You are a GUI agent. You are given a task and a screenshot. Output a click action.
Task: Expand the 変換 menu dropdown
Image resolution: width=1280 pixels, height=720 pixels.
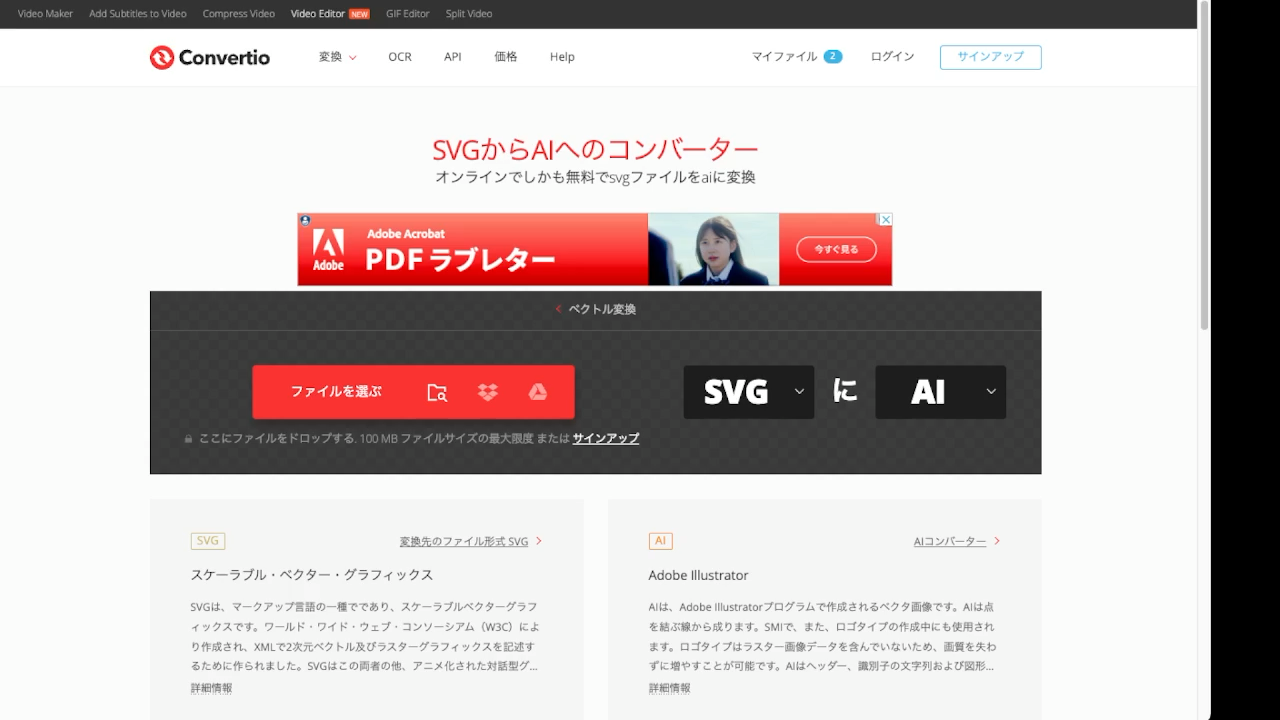point(337,57)
